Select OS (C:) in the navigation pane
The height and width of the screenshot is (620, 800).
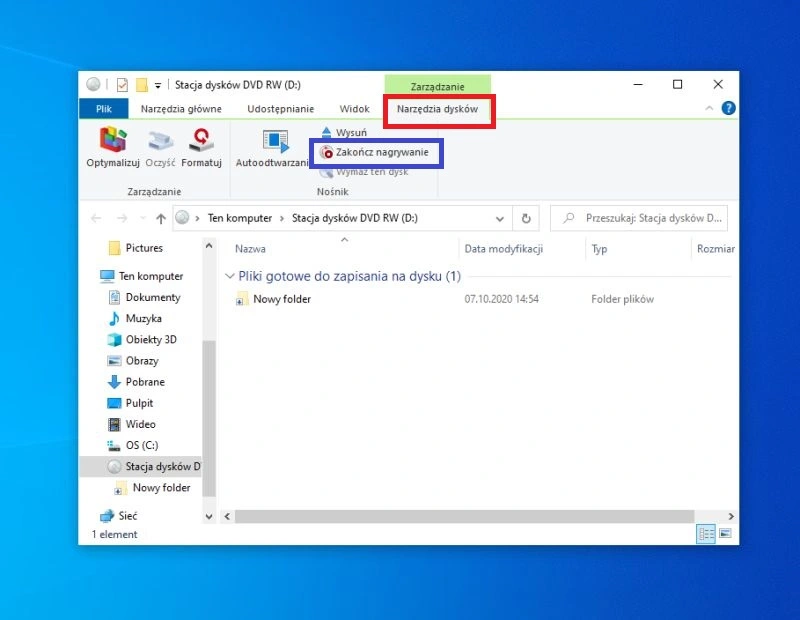click(x=141, y=445)
